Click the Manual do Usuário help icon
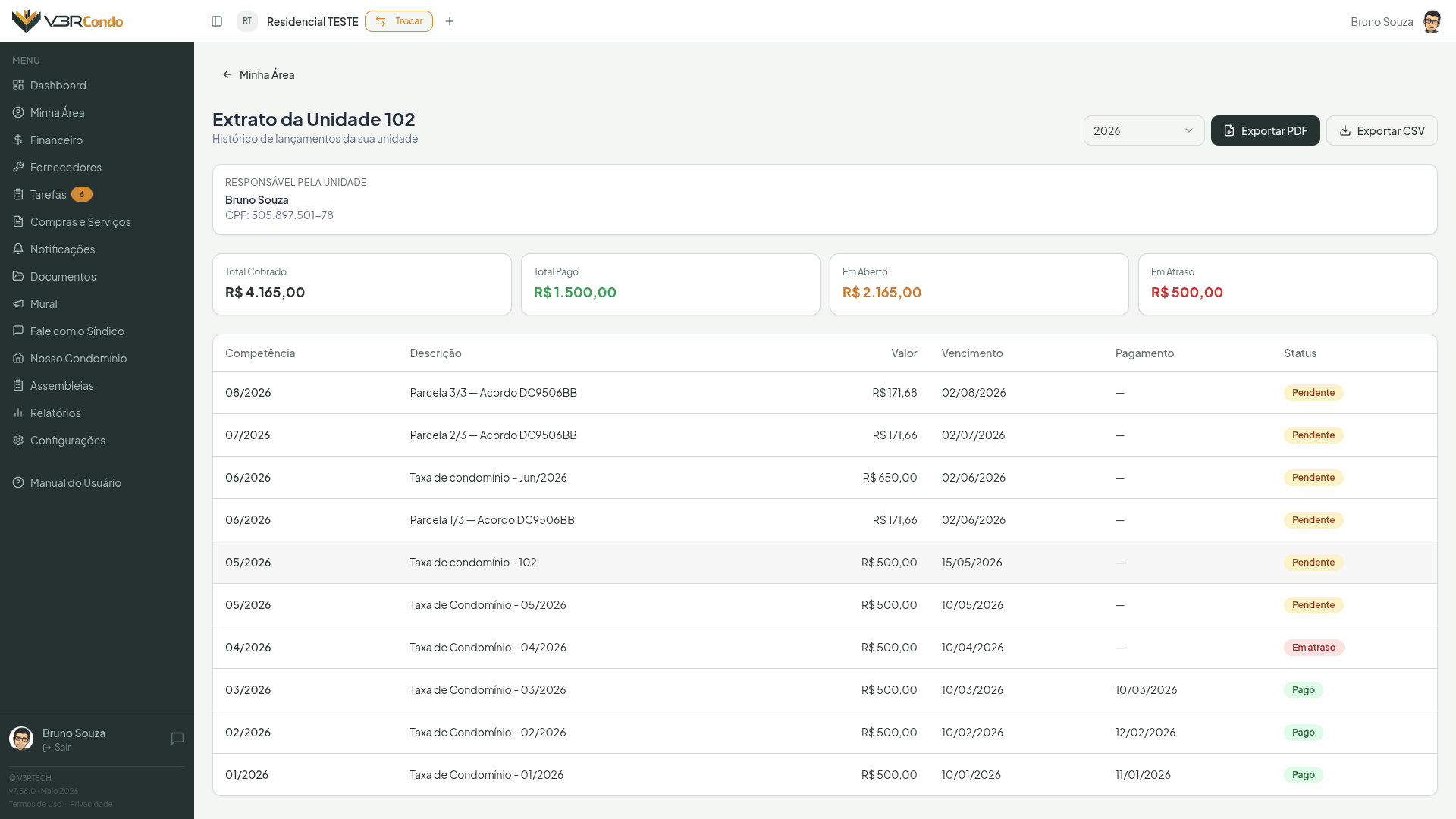The height and width of the screenshot is (819, 1456). tap(18, 482)
